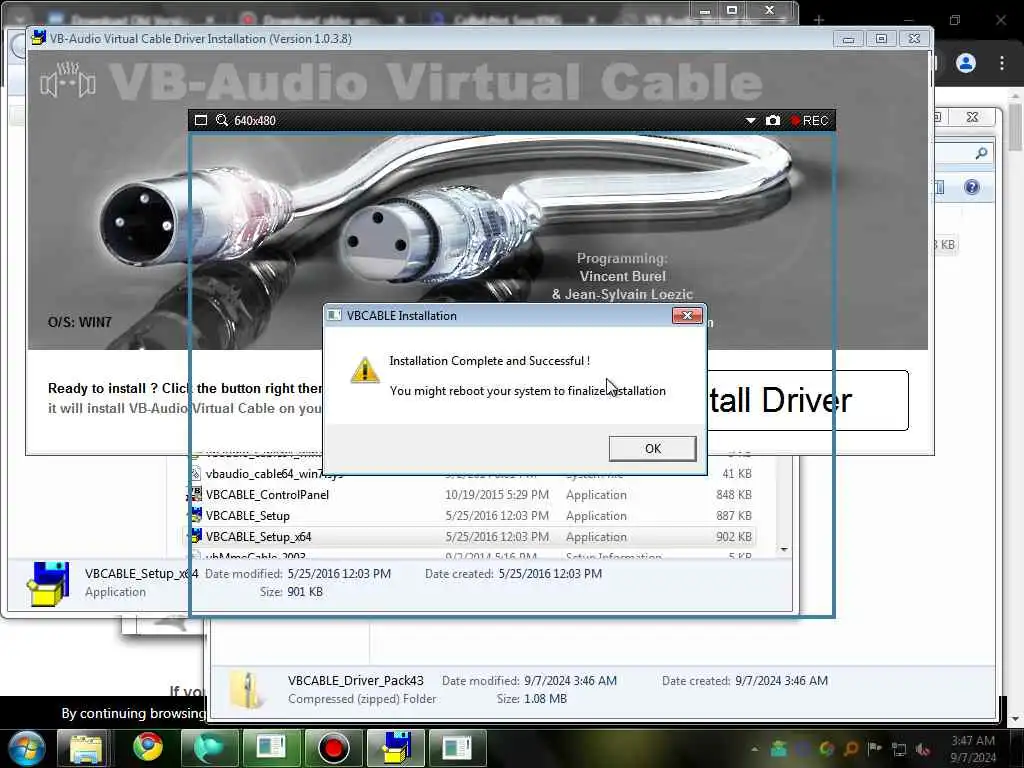
Task: Click the 848 KB size cell
Action: (x=733, y=495)
